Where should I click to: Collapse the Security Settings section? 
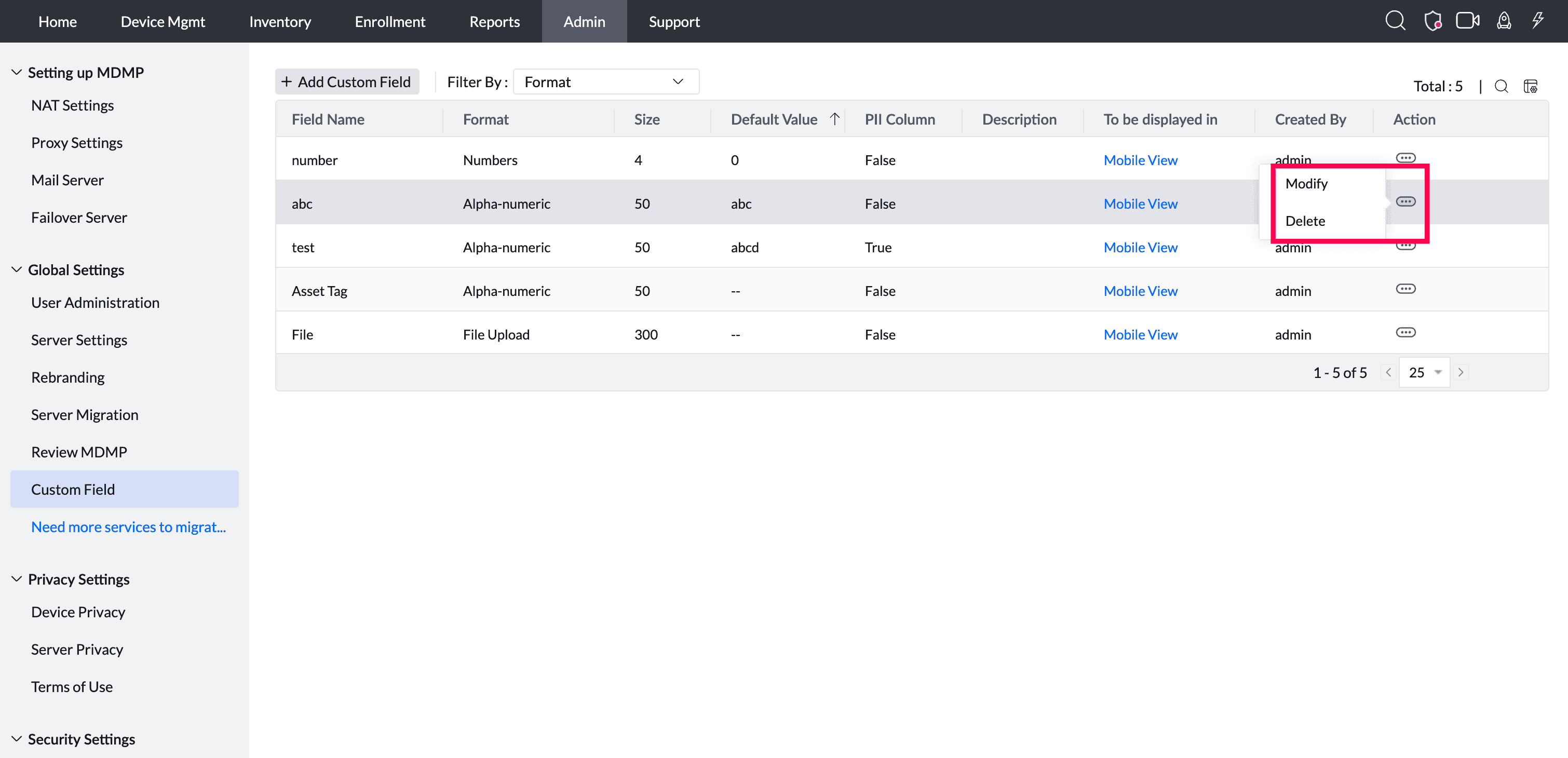[17, 738]
